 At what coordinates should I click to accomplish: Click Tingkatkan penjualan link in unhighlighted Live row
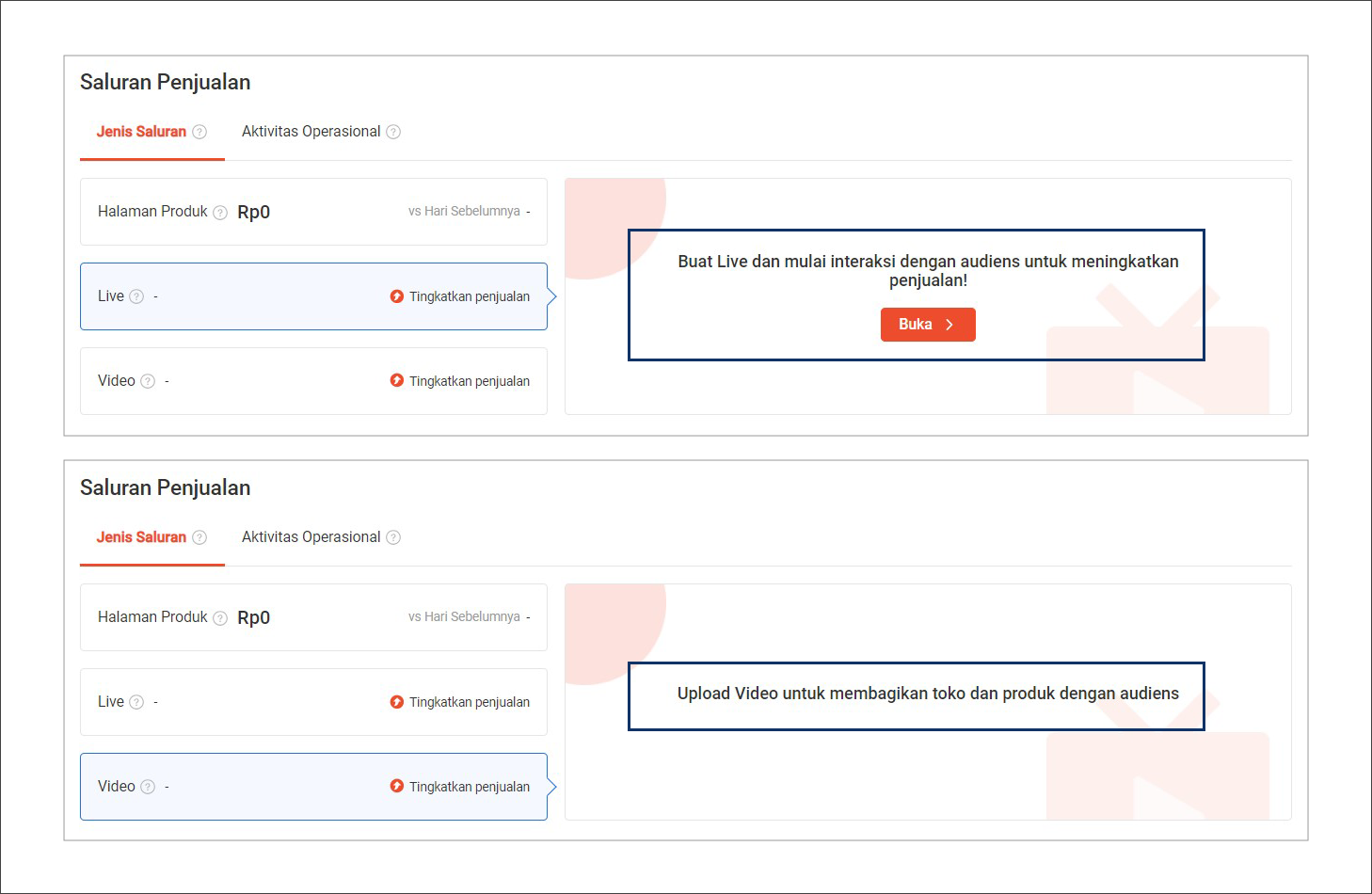(x=469, y=702)
